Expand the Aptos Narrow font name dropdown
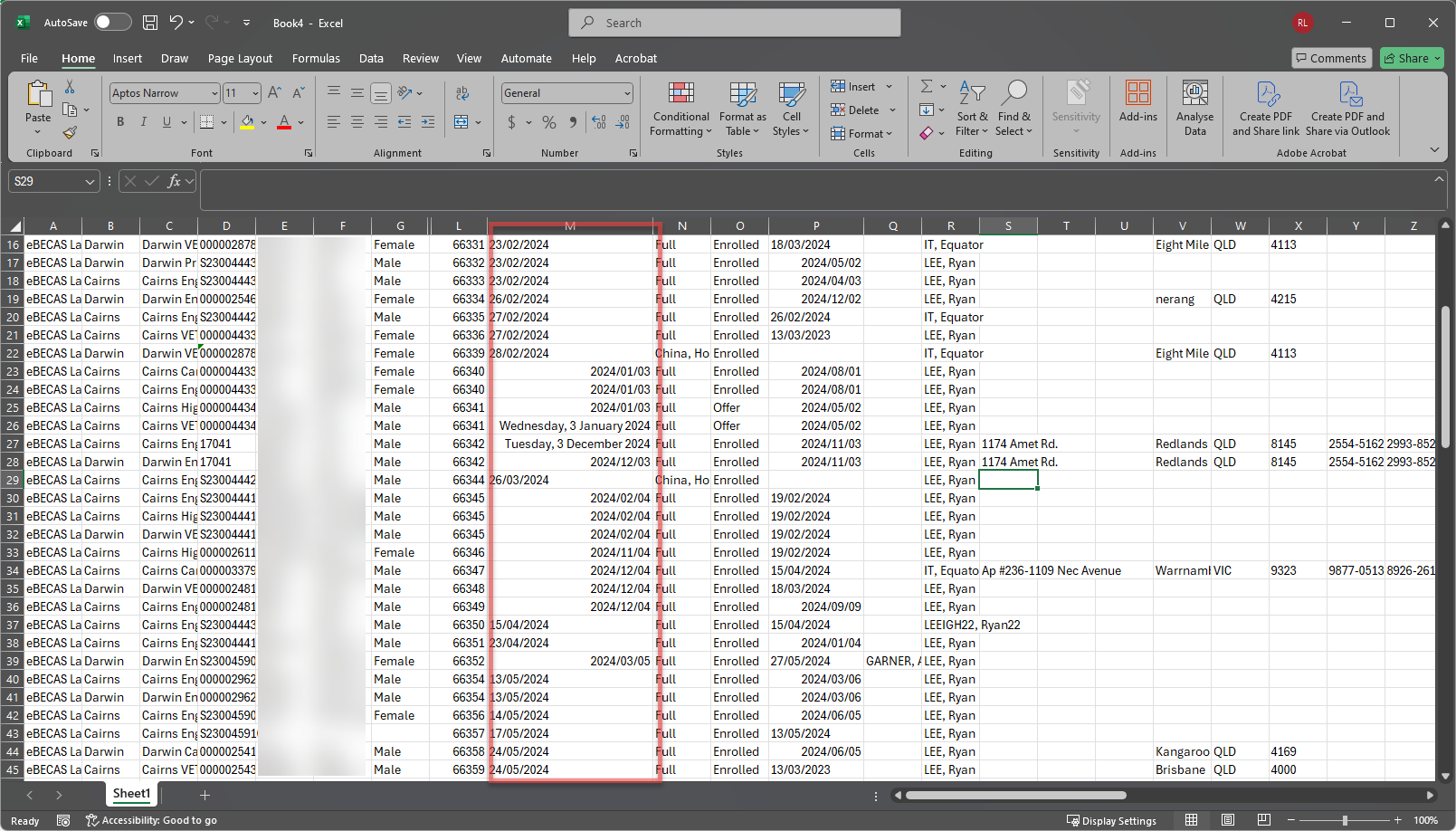 214,93
